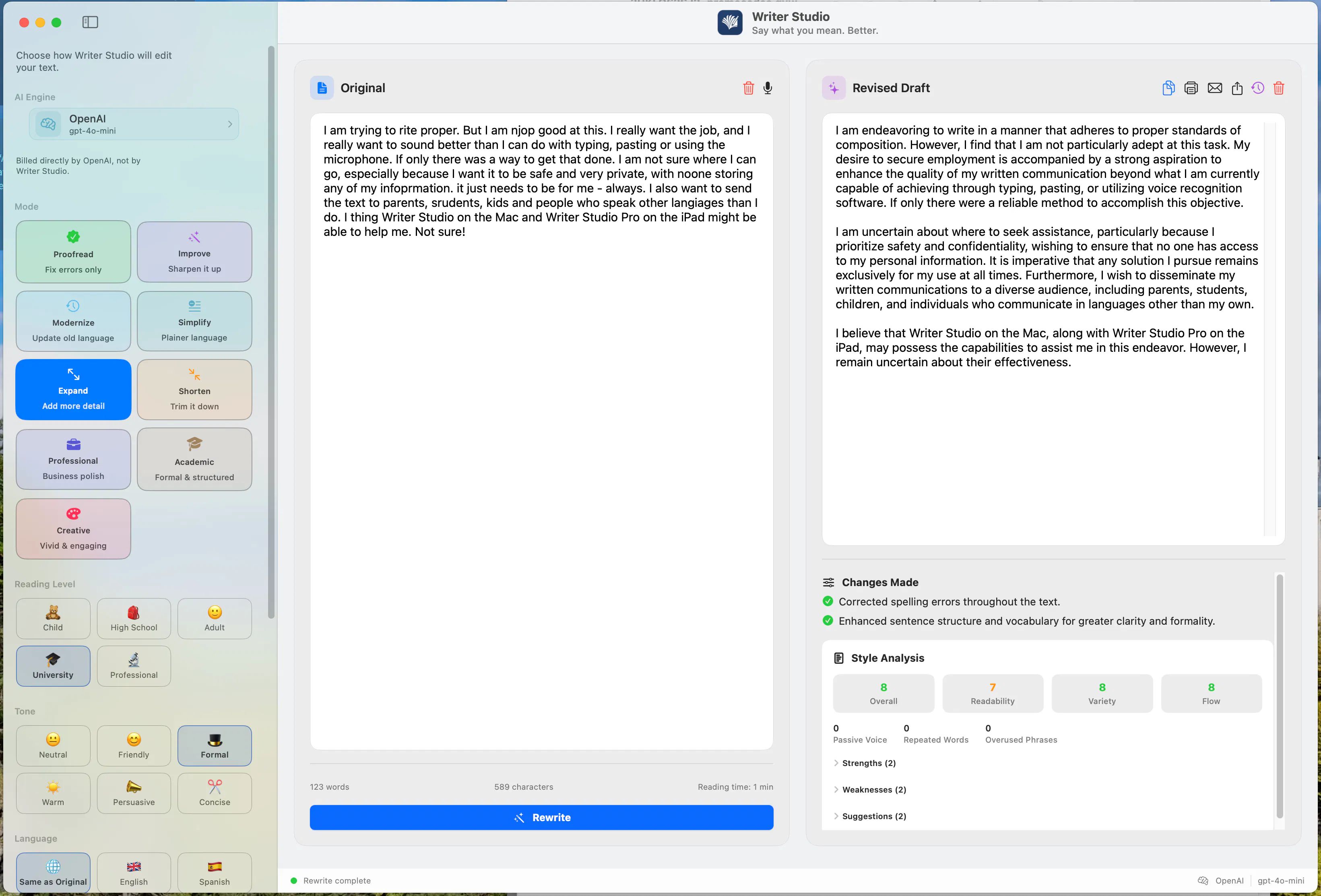Select the Creative mode
Viewport: 1321px width, 896px height.
click(x=73, y=529)
